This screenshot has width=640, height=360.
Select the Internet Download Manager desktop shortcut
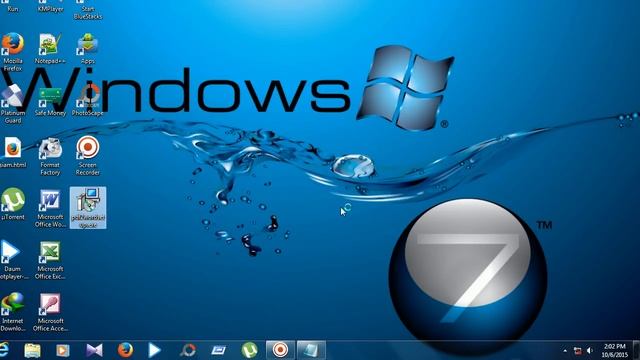click(x=13, y=312)
